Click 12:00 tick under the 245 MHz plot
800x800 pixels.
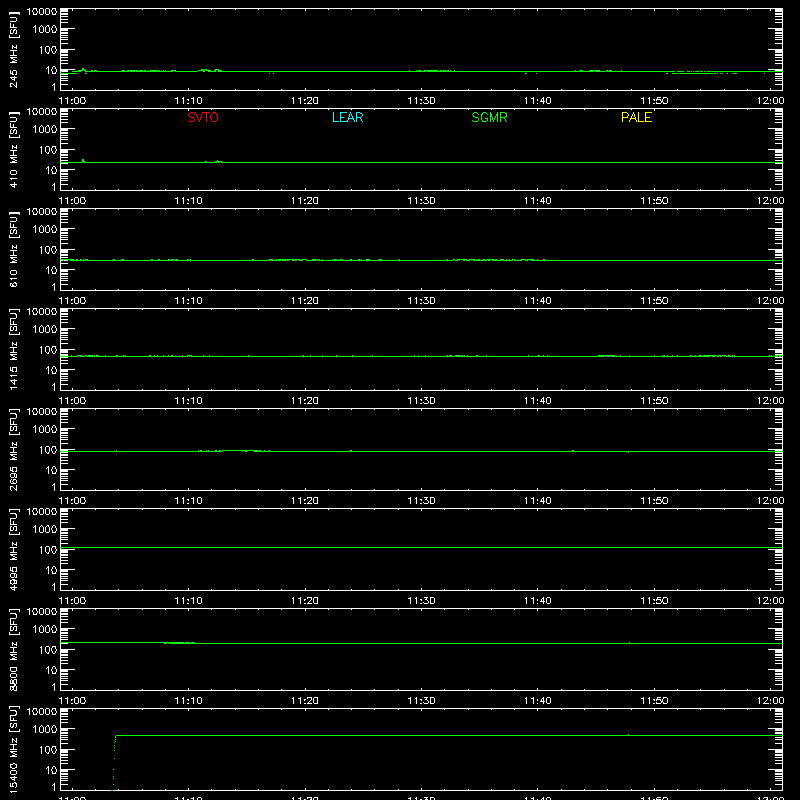(x=770, y=101)
